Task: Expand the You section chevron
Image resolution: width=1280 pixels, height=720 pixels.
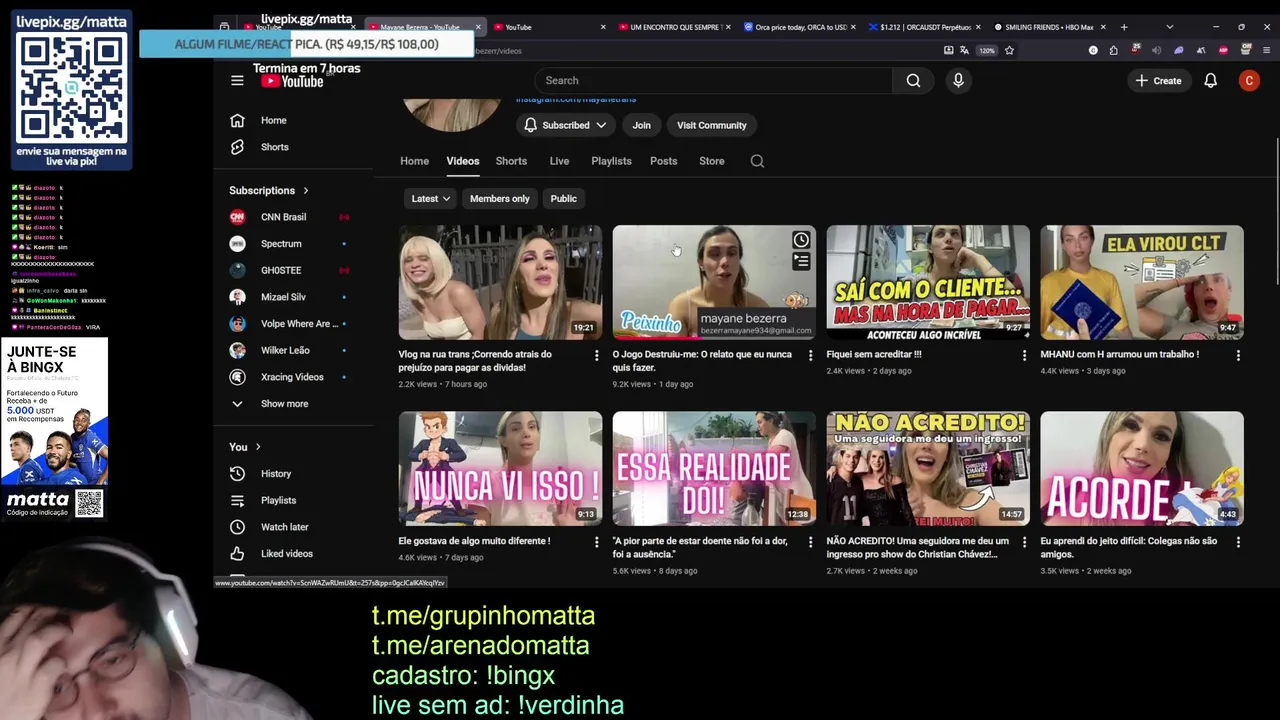Action: click(x=258, y=447)
